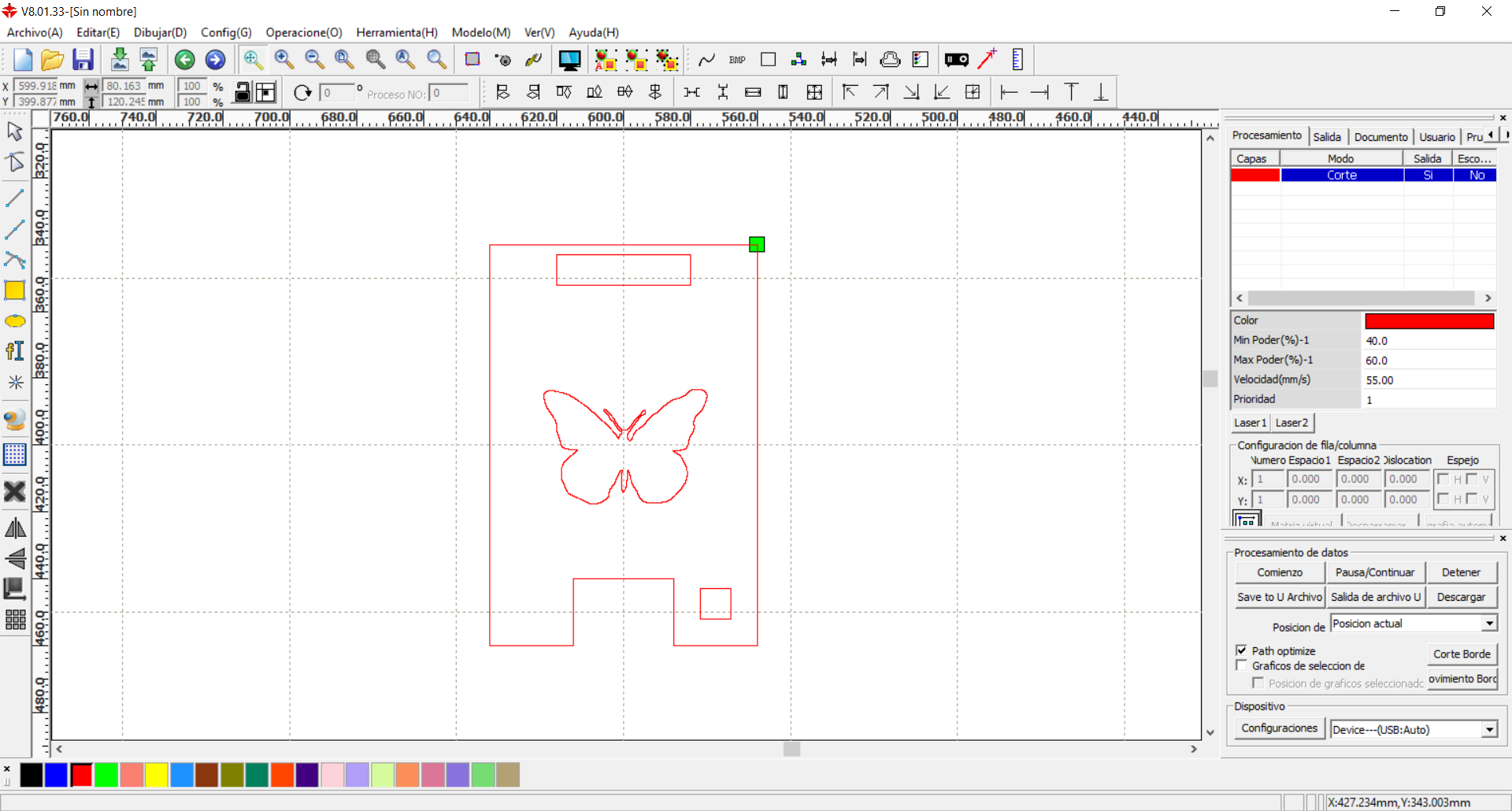Click the Comienzo button
1512x811 pixels.
[x=1280, y=572]
